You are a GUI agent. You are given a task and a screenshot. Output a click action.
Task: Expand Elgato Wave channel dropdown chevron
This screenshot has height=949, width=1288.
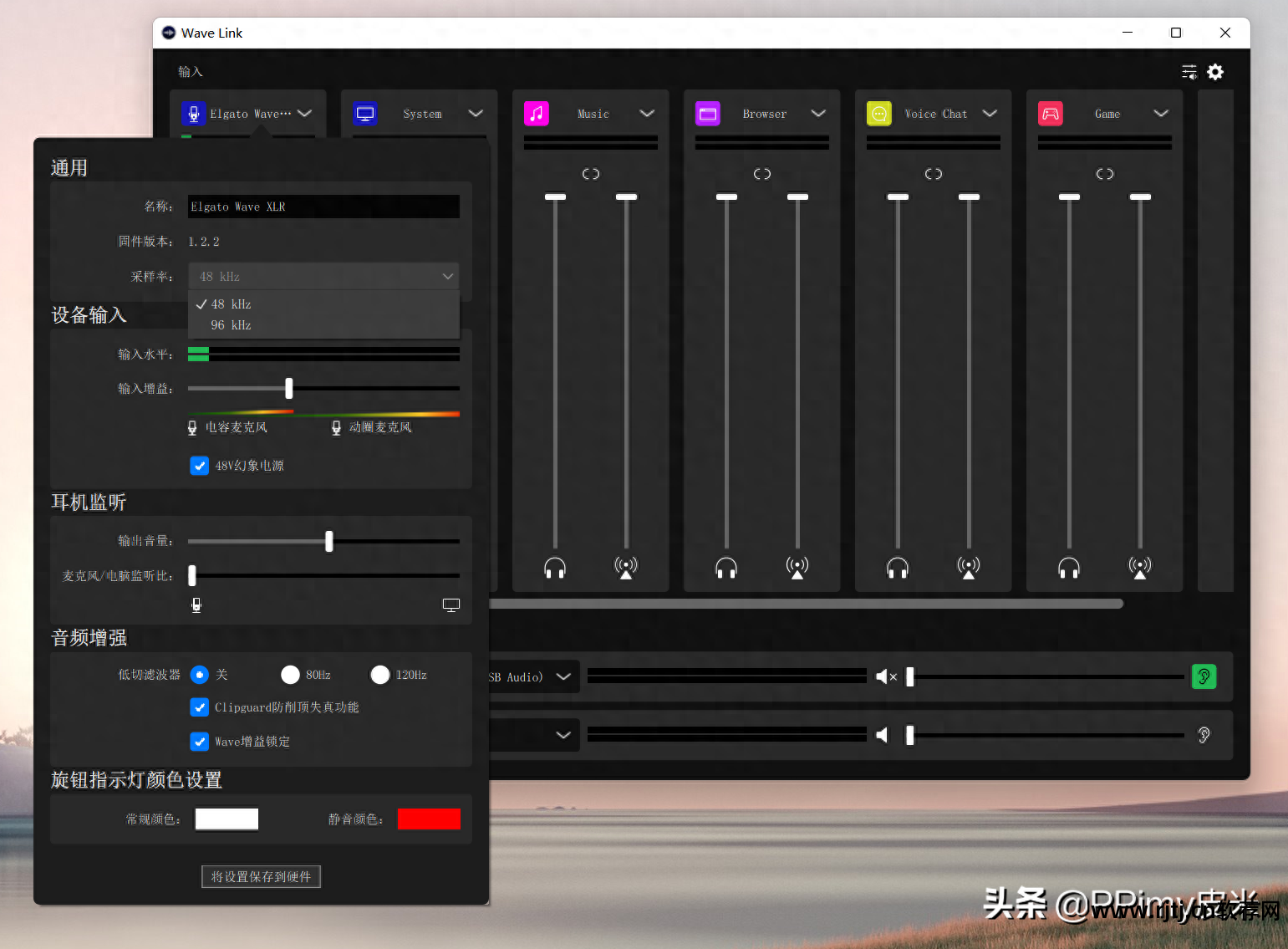point(305,114)
